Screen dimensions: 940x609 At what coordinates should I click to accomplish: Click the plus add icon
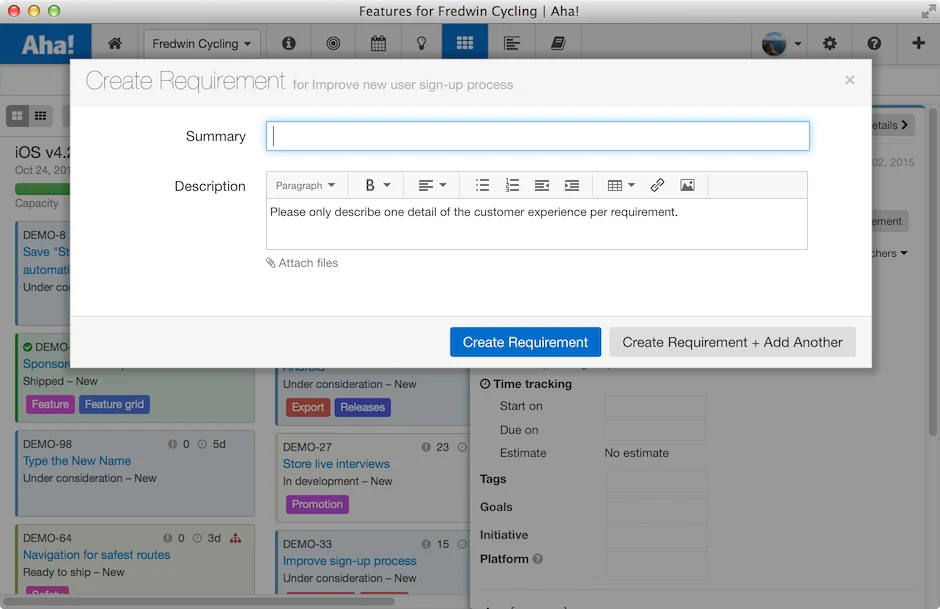tap(918, 43)
